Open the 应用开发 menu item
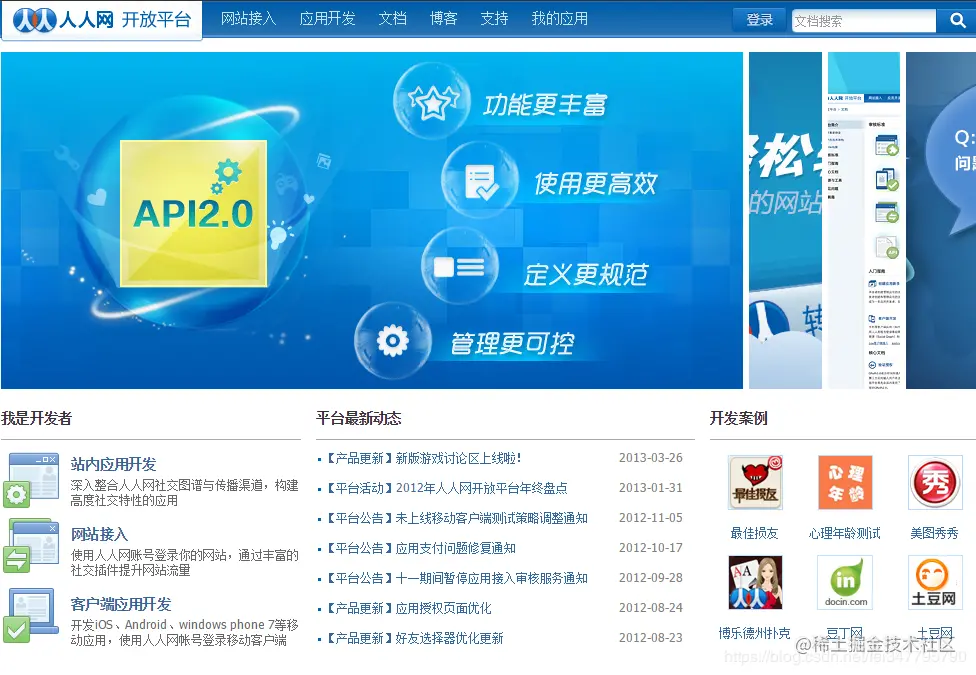This screenshot has height=675, width=976. [x=327, y=19]
